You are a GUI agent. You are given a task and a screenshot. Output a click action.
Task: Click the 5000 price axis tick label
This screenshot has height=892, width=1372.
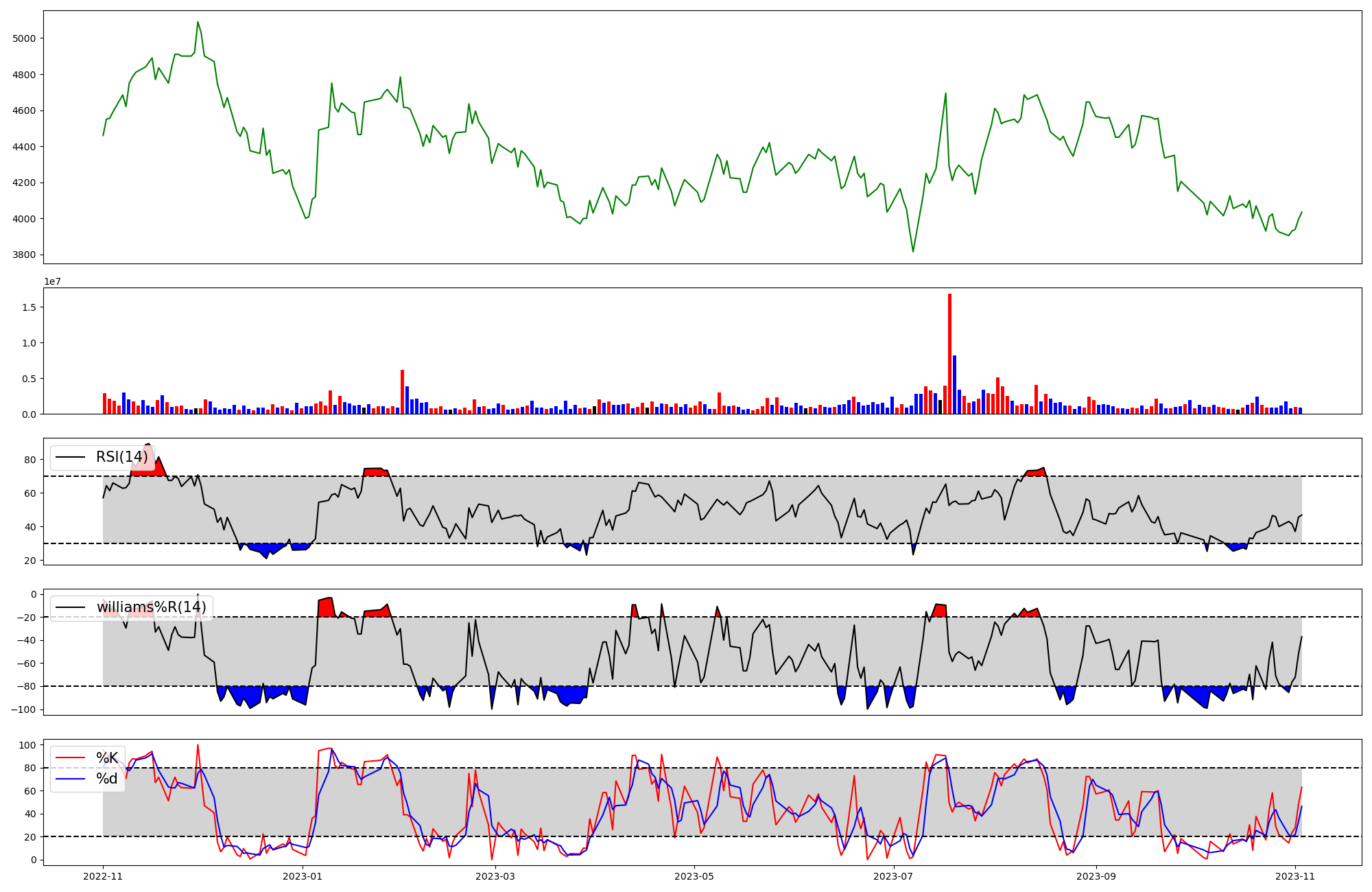coord(24,38)
